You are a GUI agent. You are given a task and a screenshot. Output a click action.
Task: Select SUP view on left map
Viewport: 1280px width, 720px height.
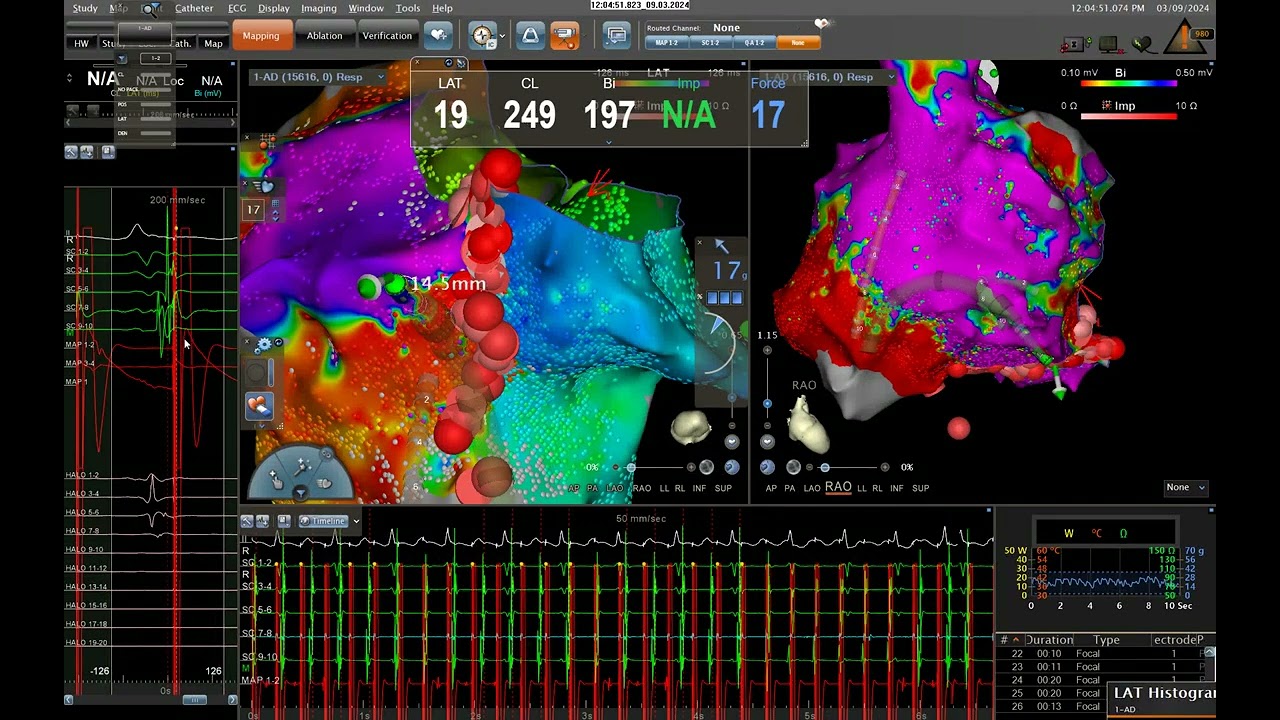point(723,488)
